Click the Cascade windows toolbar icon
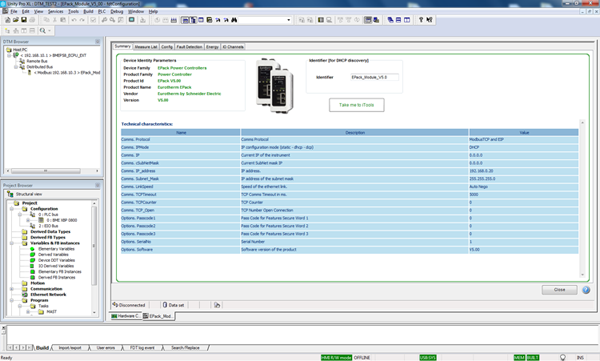The width and height of the screenshot is (600, 361). click(x=390, y=20)
